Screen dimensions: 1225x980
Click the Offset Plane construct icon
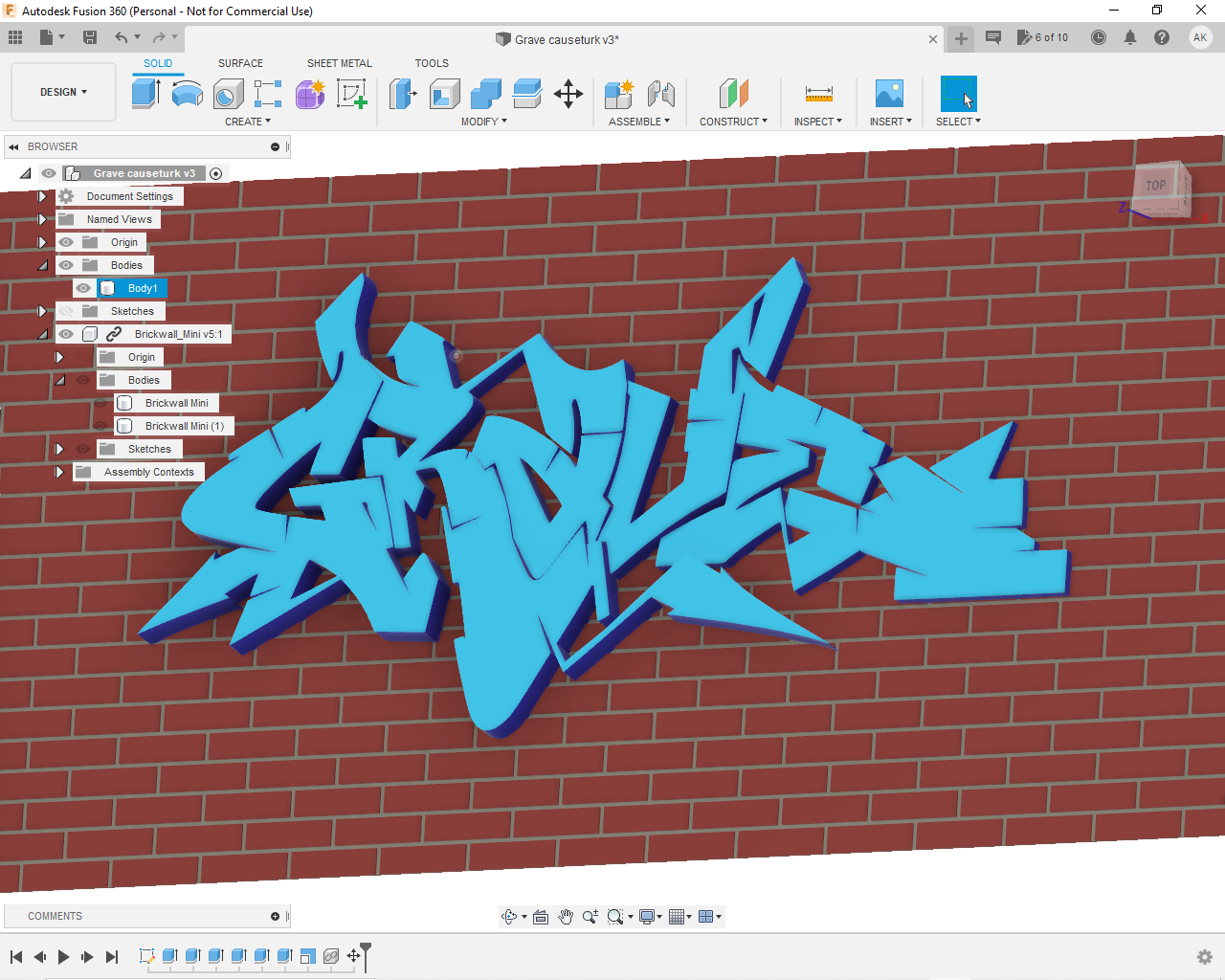[733, 94]
